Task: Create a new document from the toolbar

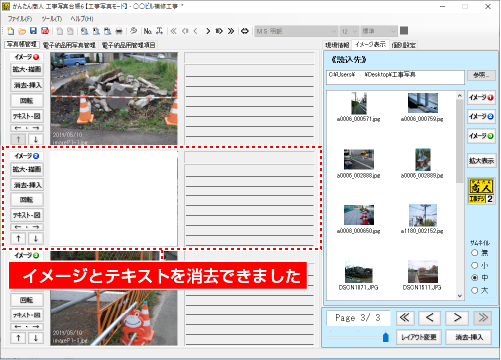Action: pyautogui.click(x=11, y=31)
